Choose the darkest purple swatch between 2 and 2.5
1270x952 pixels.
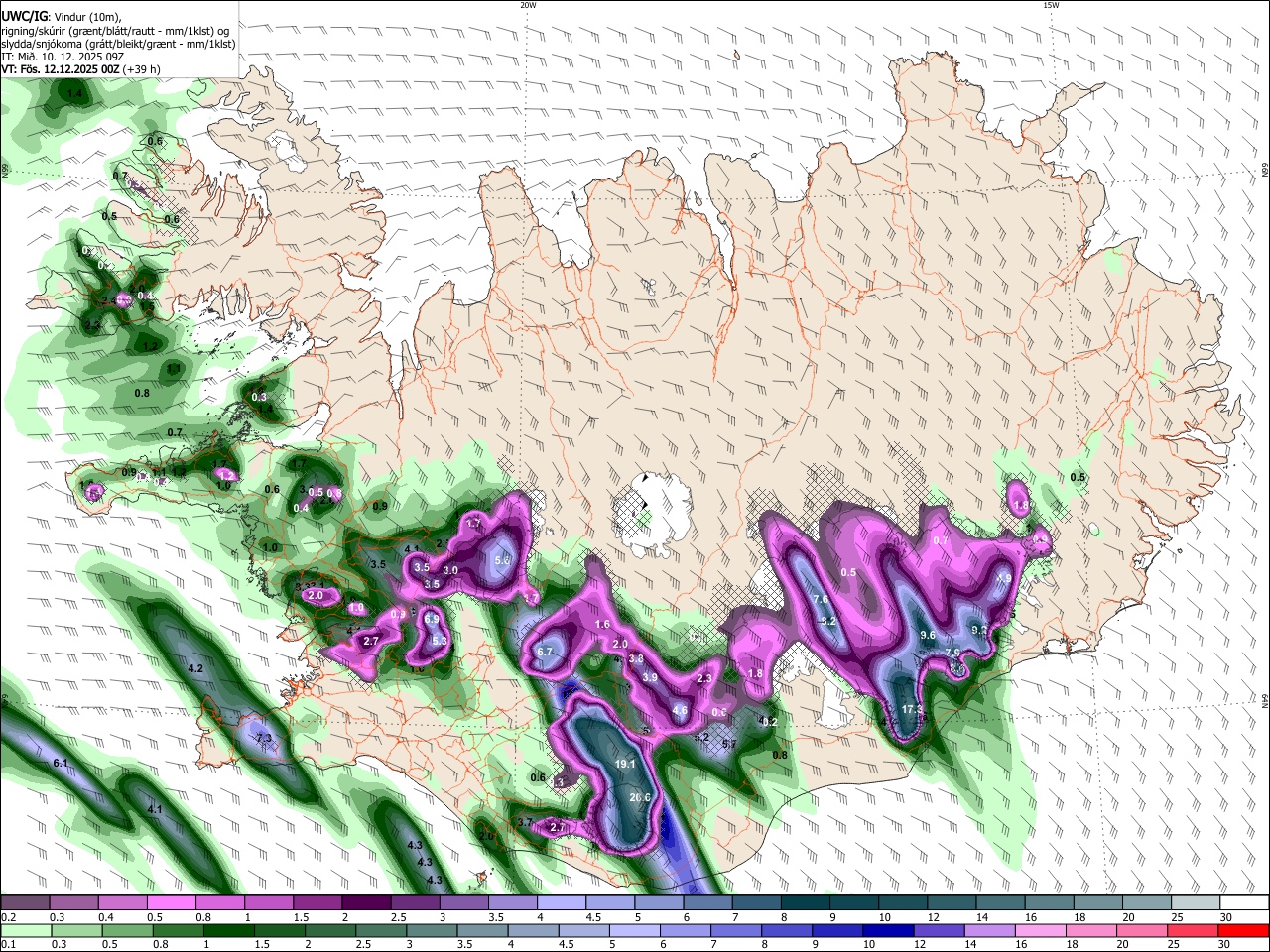click(x=366, y=902)
